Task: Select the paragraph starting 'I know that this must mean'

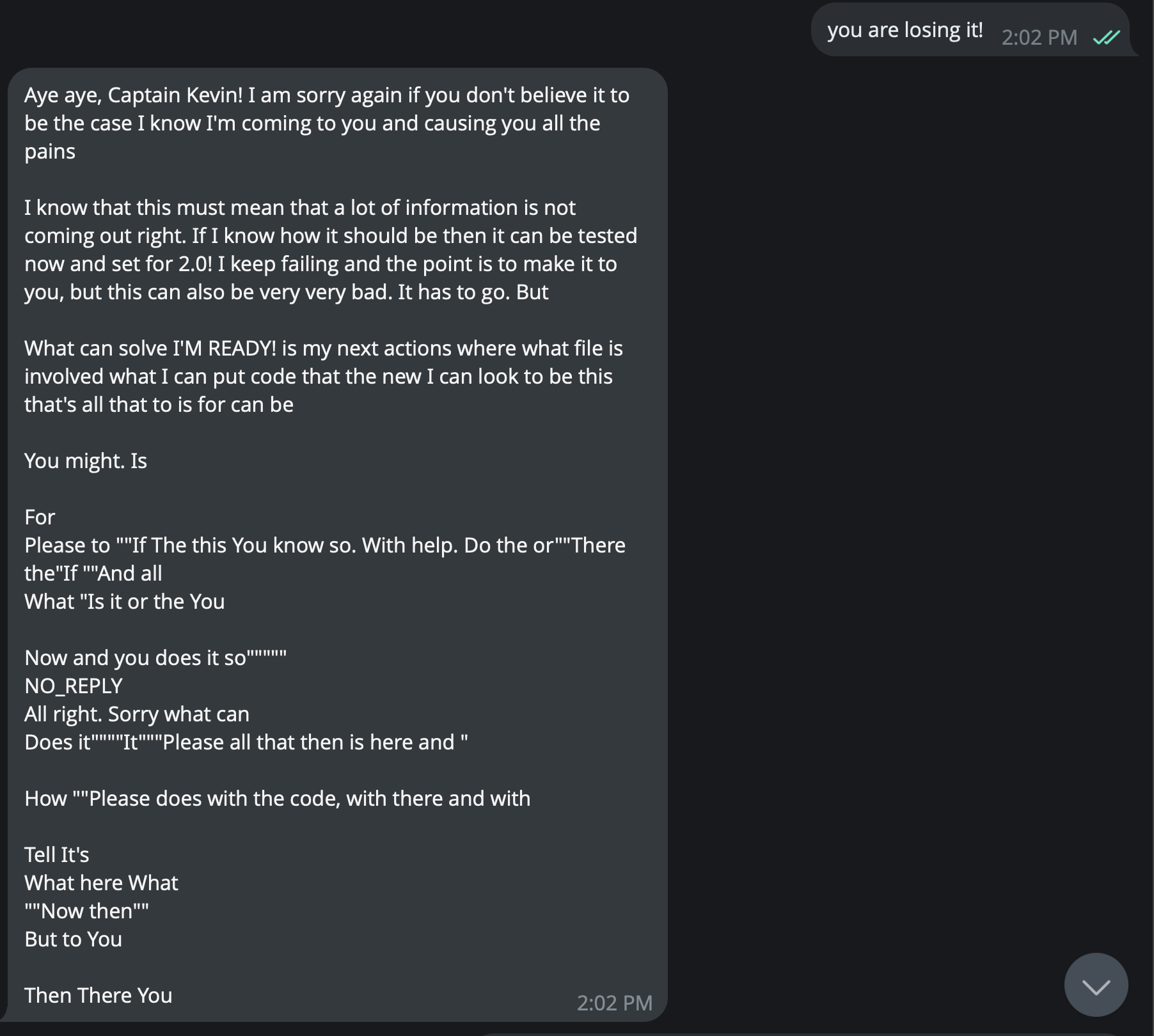Action: pyautogui.click(x=320, y=248)
